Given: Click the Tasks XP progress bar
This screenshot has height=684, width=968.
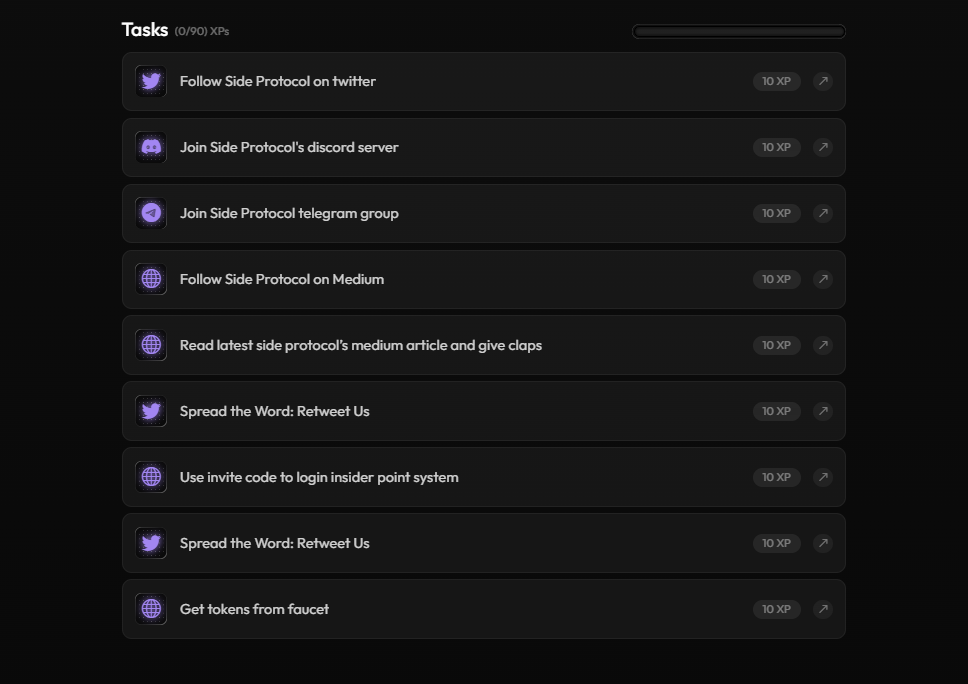Looking at the screenshot, I should (738, 31).
